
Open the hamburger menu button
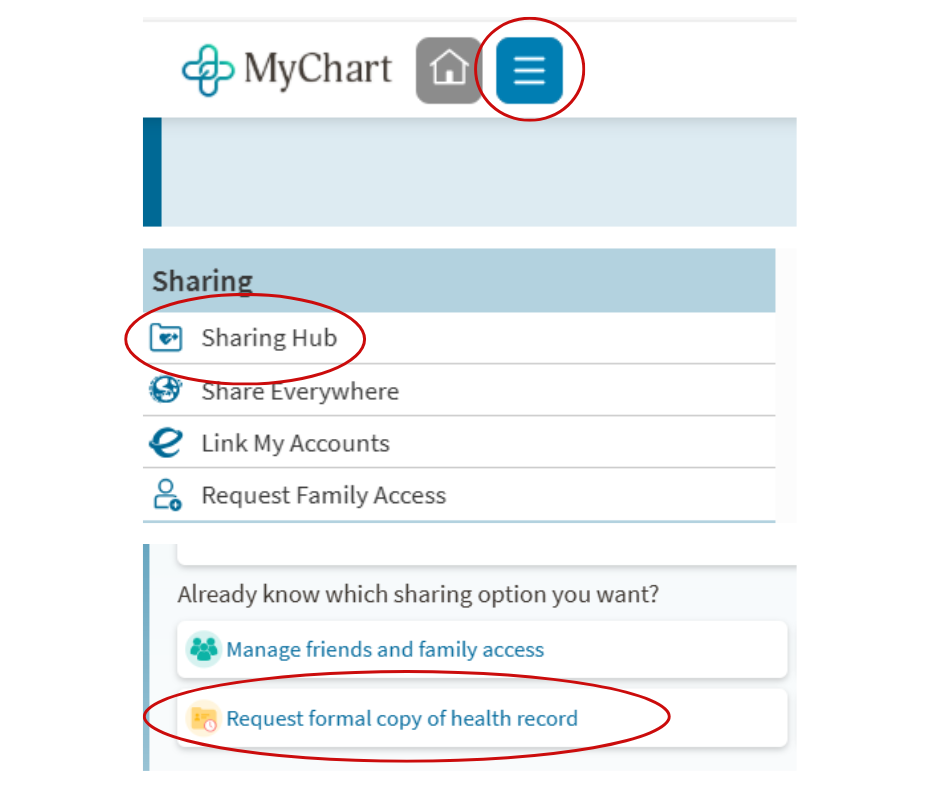529,70
